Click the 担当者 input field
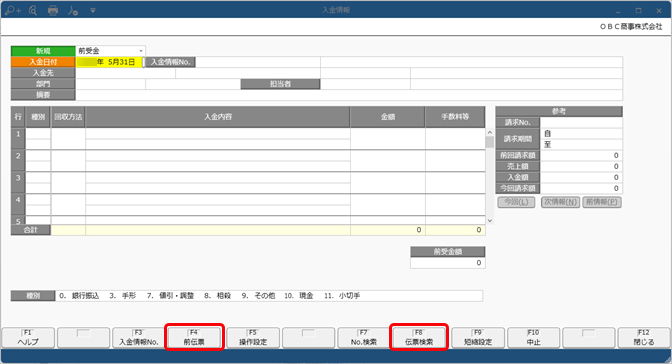Screen dimensions: 672x364 (365, 84)
